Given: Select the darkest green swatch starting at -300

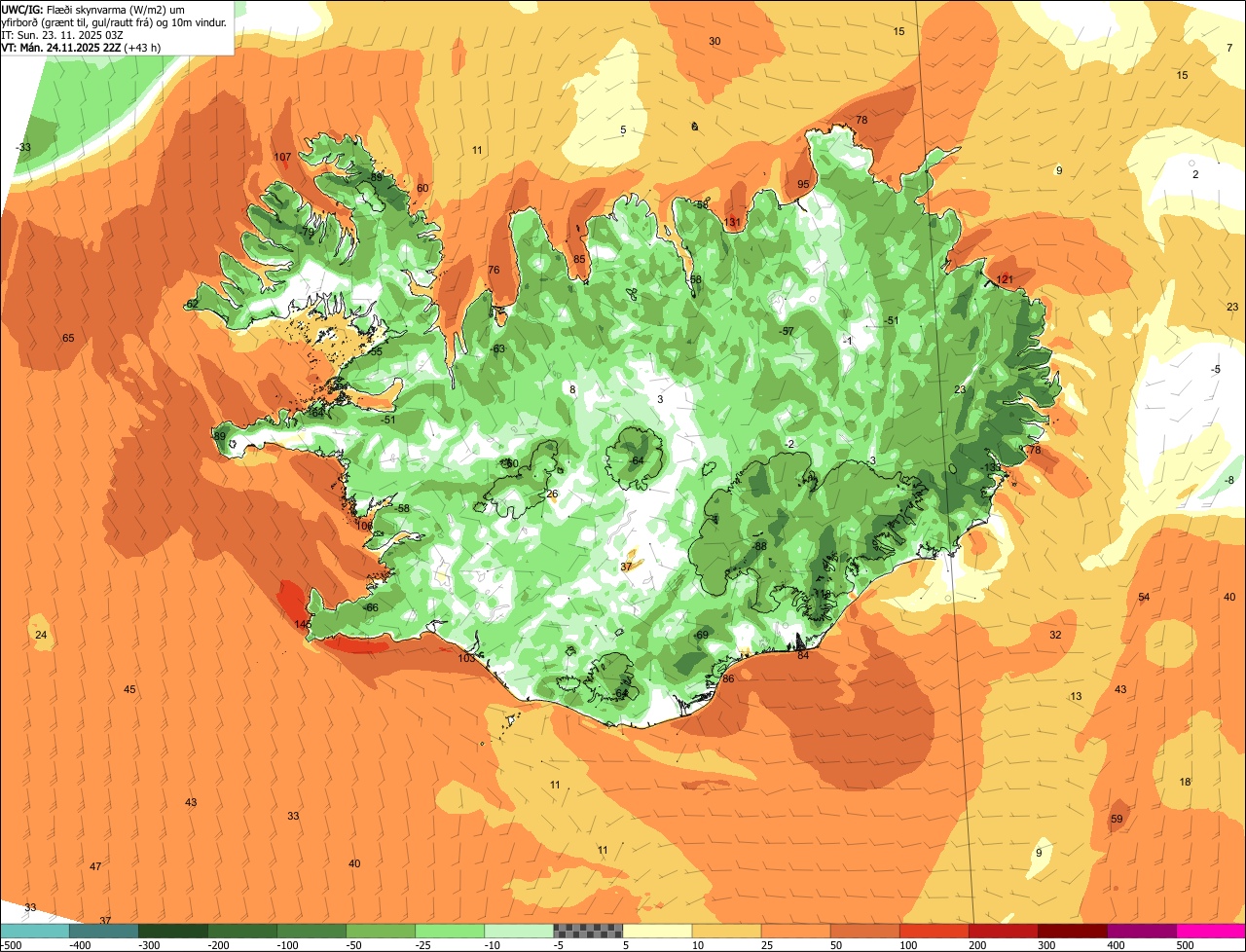Looking at the screenshot, I should click(x=173, y=931).
